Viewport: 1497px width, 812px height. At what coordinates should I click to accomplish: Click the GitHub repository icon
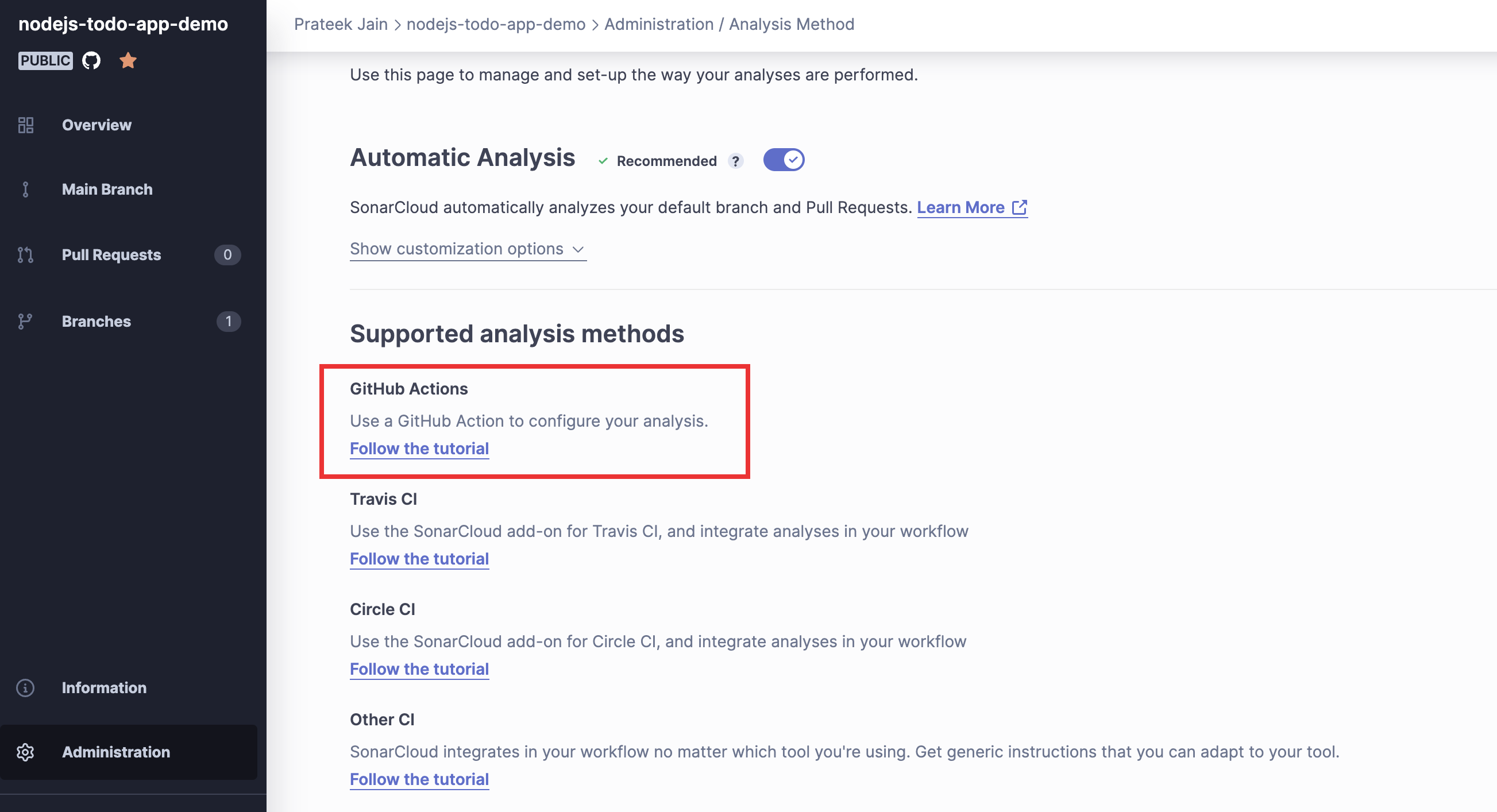91,60
